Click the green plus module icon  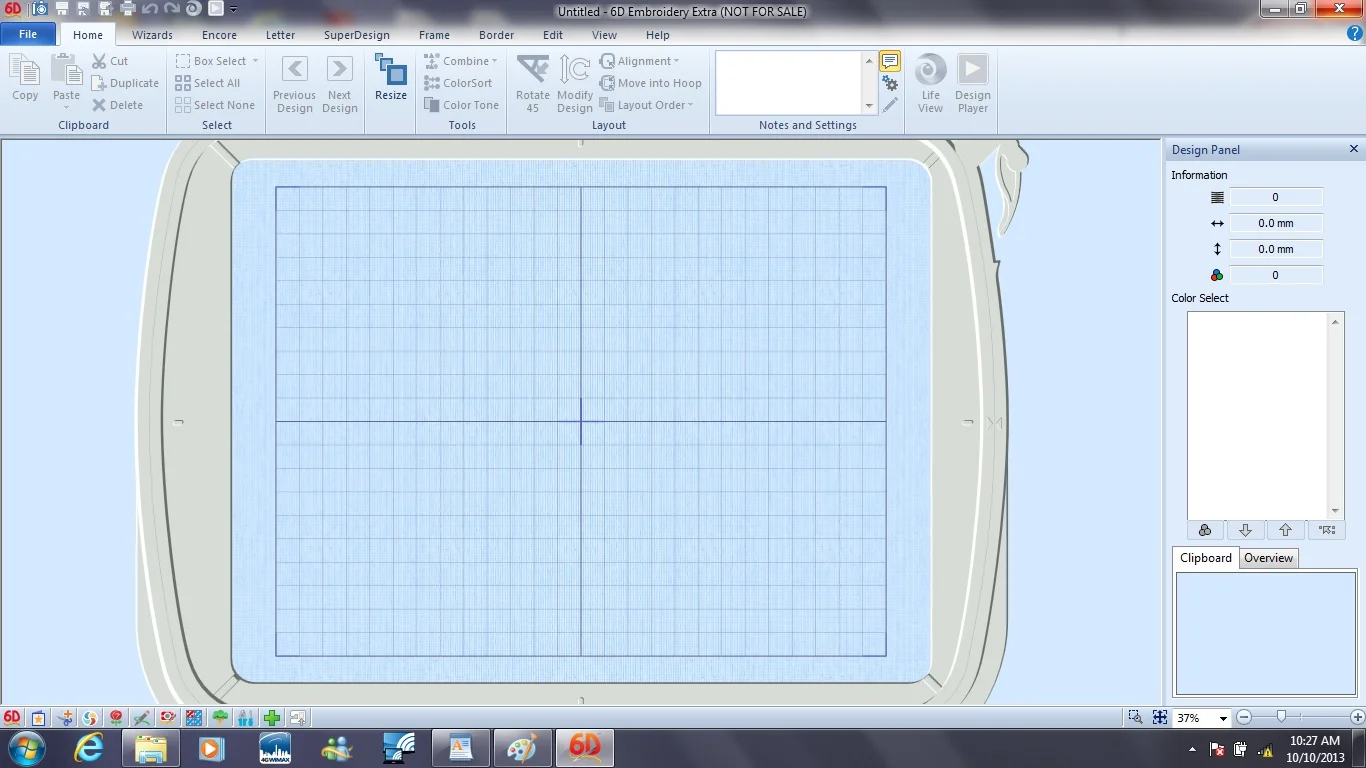(272, 718)
